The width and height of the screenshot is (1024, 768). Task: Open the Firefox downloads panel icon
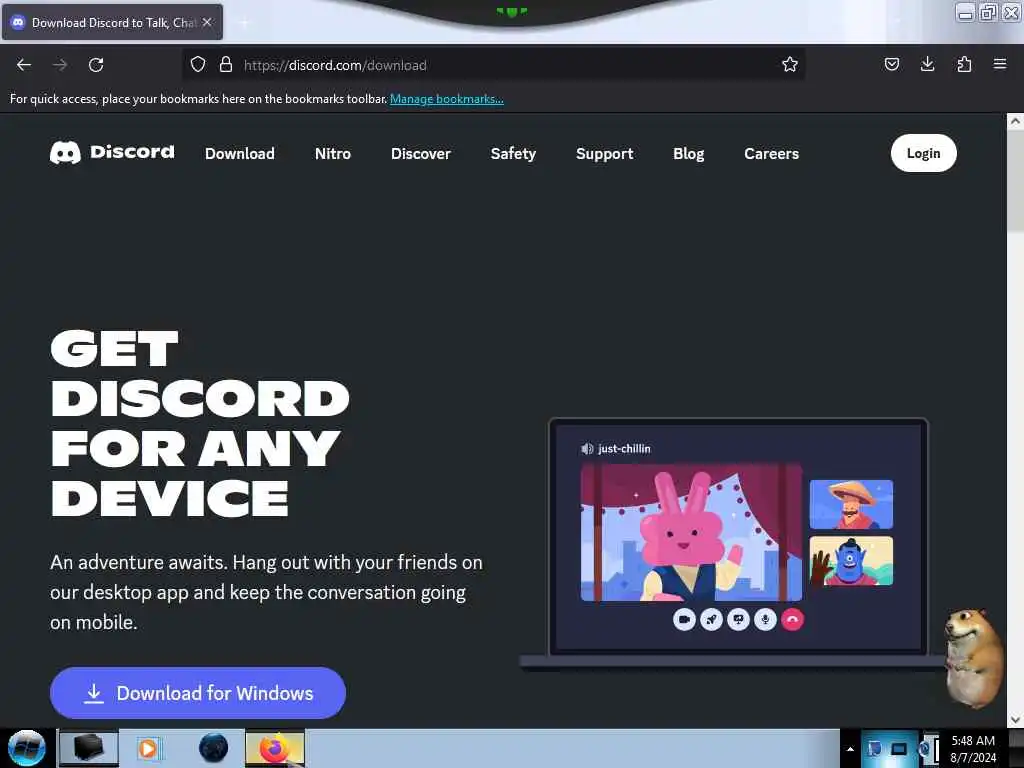tap(927, 64)
